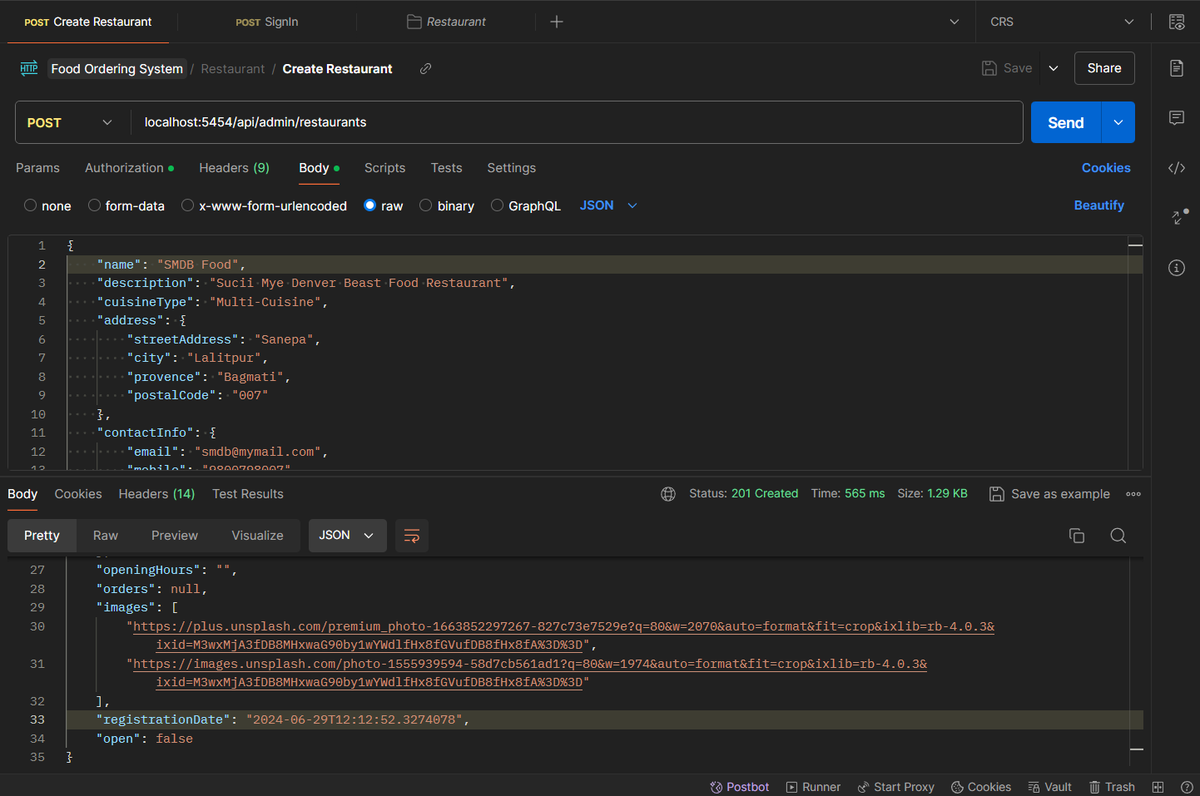Open the request Scripts tab
This screenshot has width=1200, height=796.
385,168
